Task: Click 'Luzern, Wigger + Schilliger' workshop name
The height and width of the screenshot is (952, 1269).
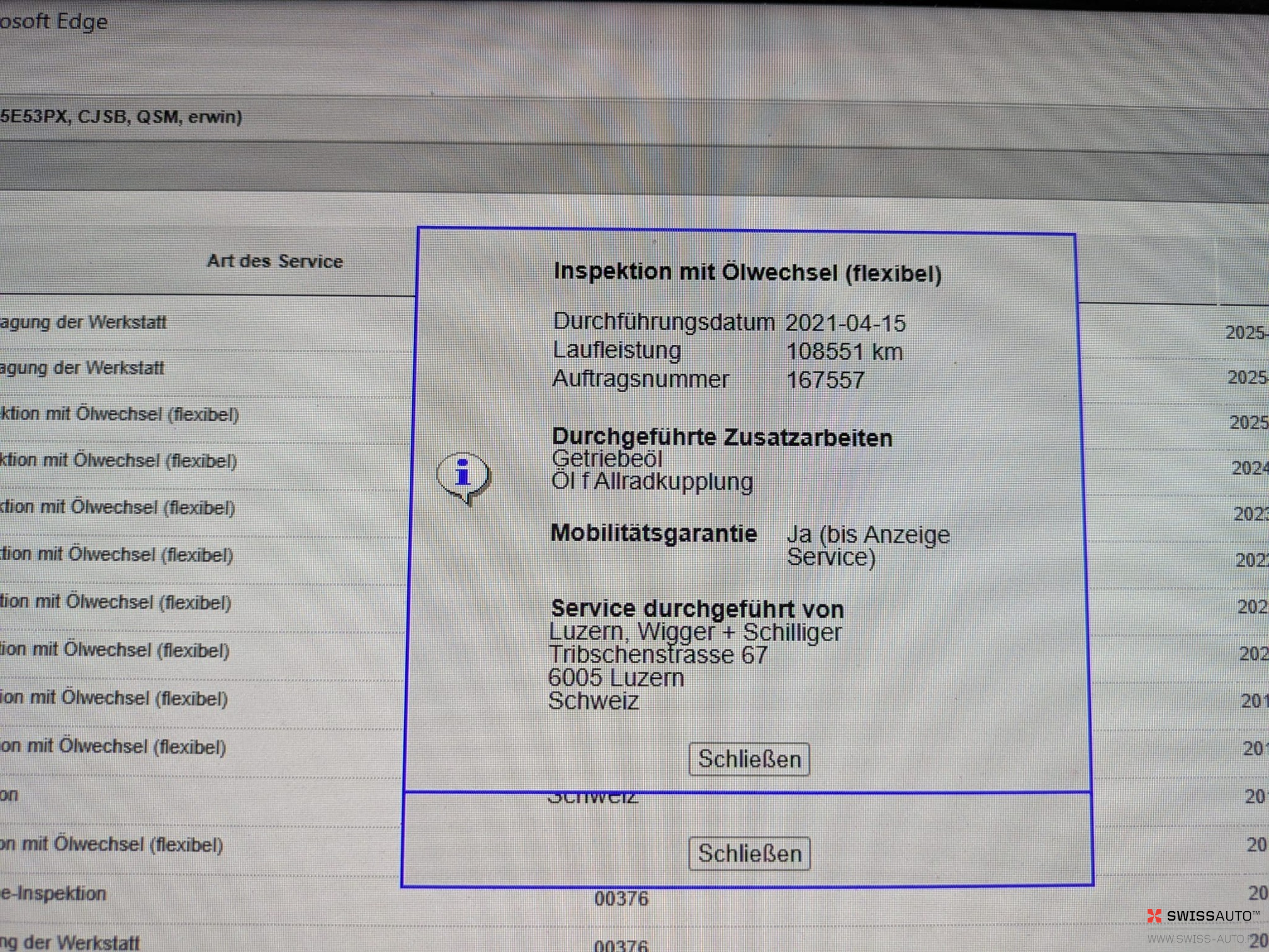Action: (695, 632)
